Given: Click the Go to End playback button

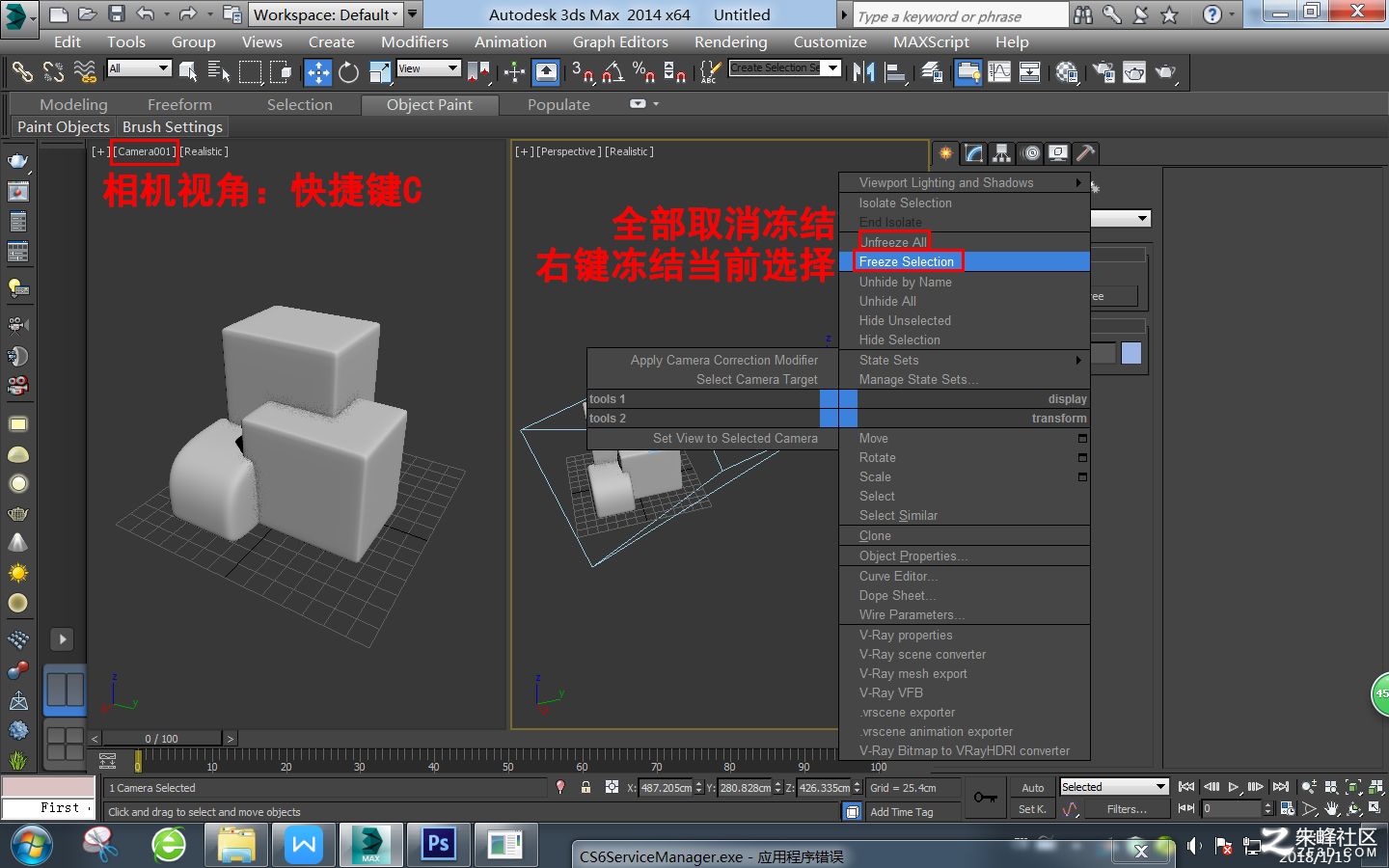Looking at the screenshot, I should point(1281,787).
